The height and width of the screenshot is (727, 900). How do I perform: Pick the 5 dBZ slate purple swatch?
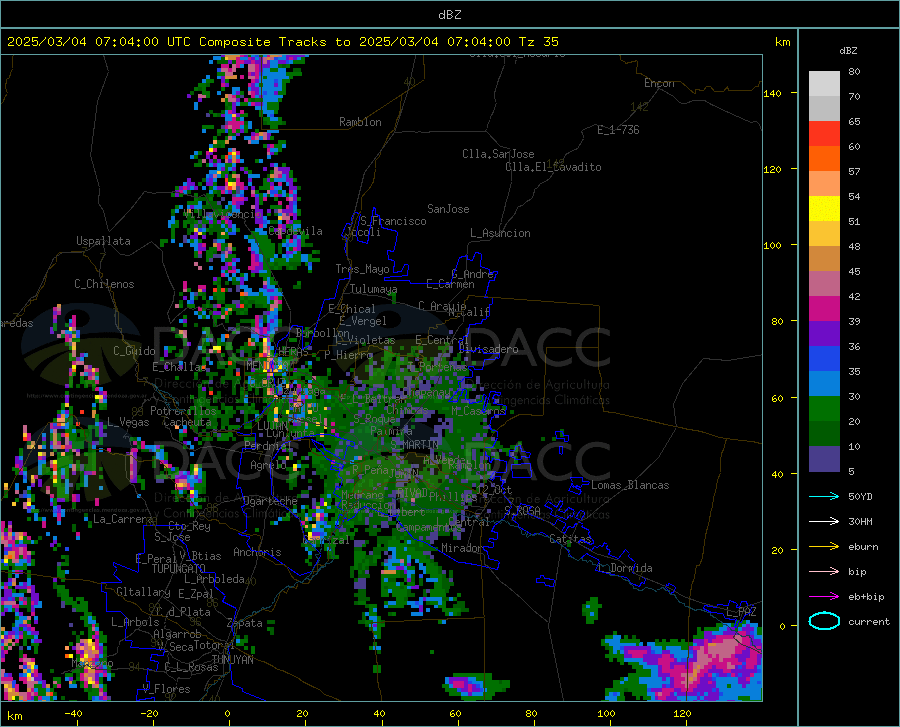point(824,459)
